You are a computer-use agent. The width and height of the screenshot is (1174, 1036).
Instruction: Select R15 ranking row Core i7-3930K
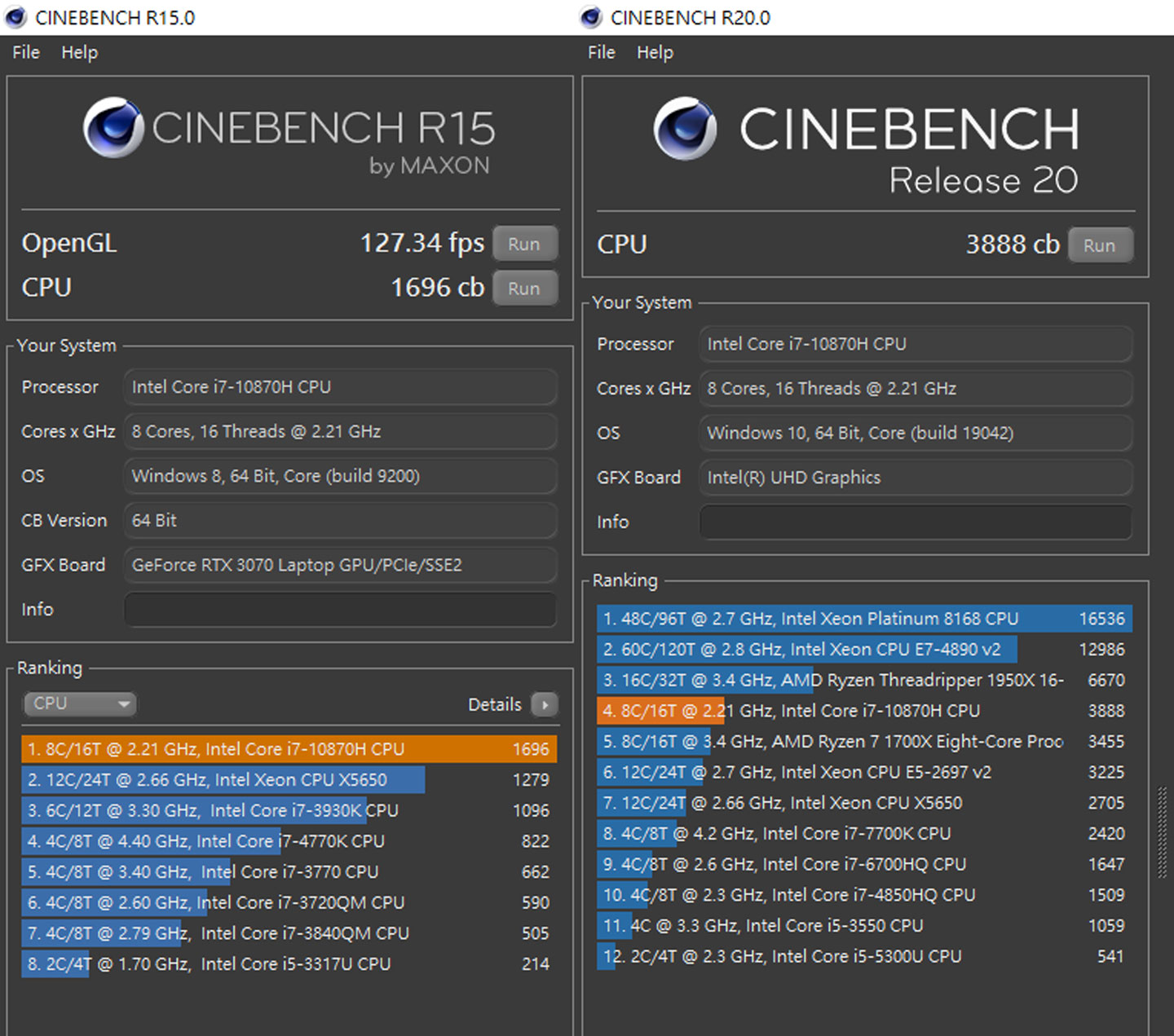click(289, 811)
